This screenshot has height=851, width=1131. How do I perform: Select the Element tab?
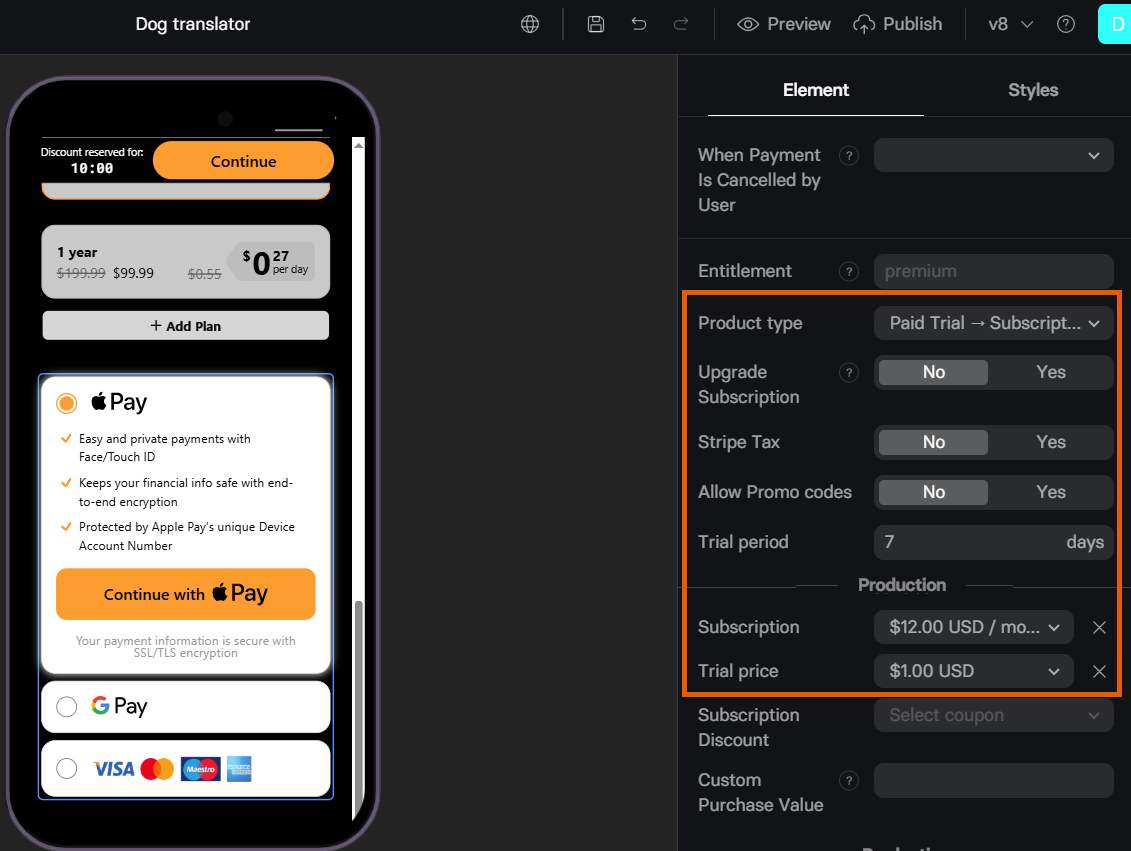(816, 90)
